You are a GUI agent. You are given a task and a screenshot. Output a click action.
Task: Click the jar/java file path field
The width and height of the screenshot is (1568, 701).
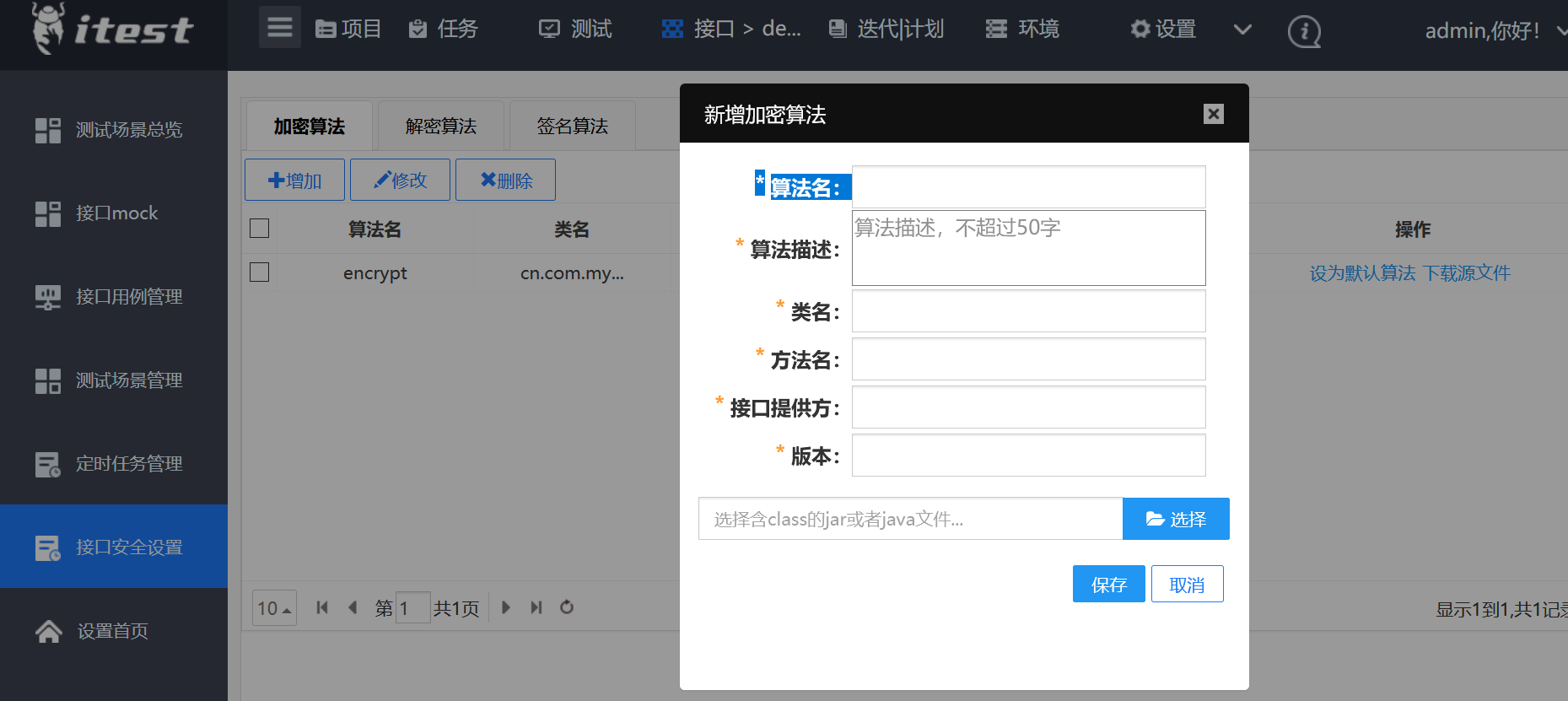911,519
